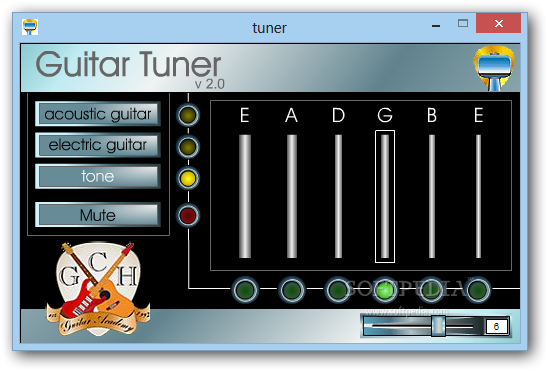Click the slider value box showing 6
Viewport: 548px width, 371px height.
[x=497, y=327]
